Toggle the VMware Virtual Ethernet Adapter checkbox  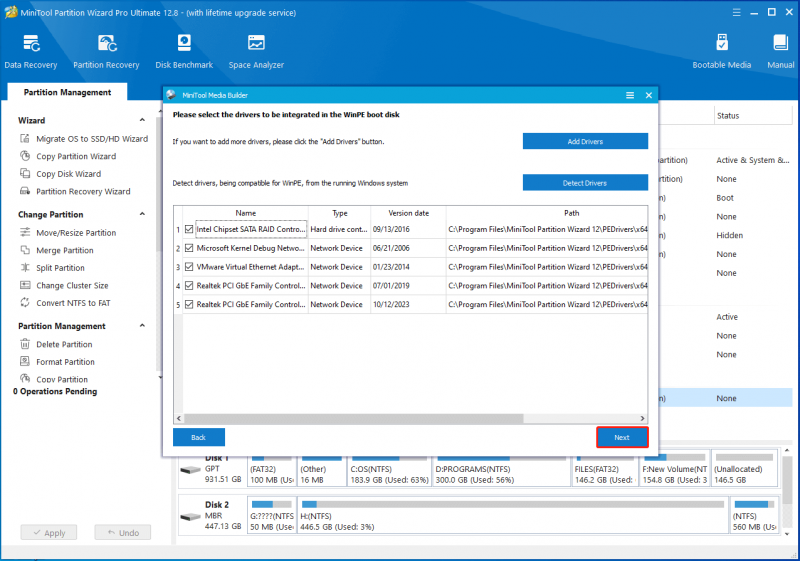point(189,267)
